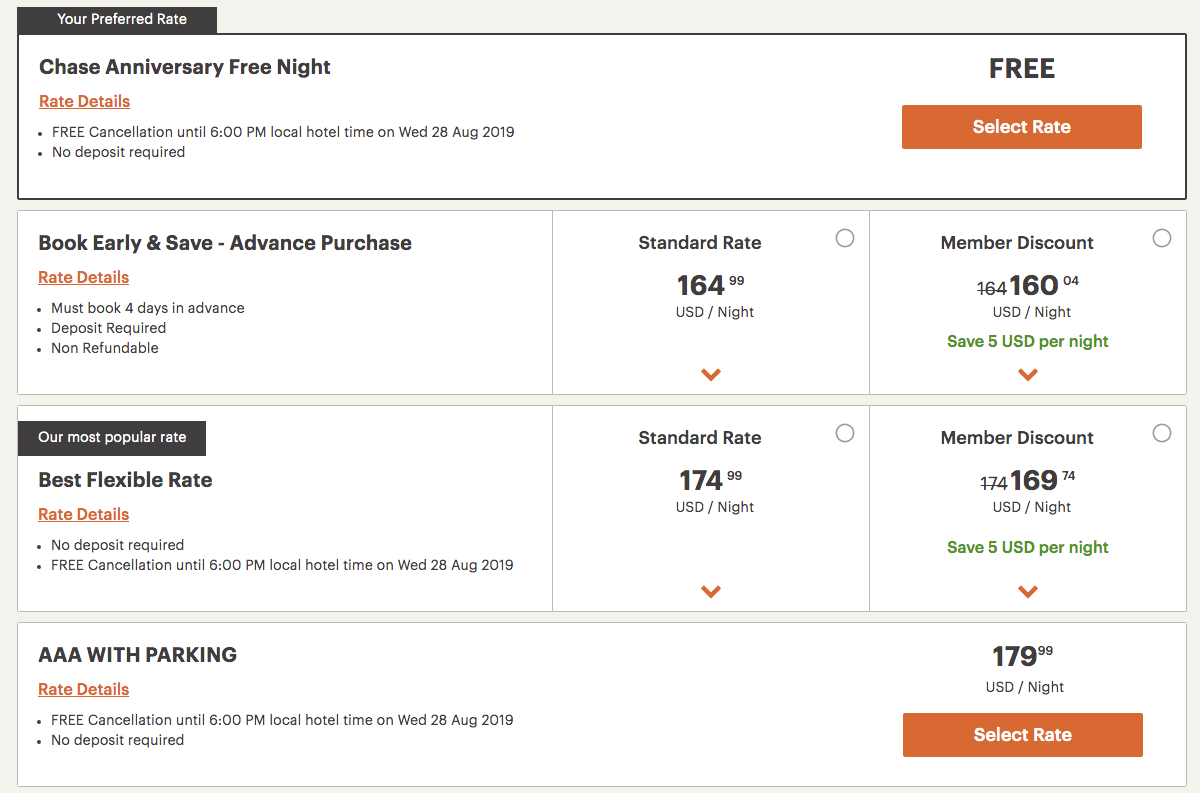
Task: Click Book Early & Save heading
Action: [x=225, y=243]
